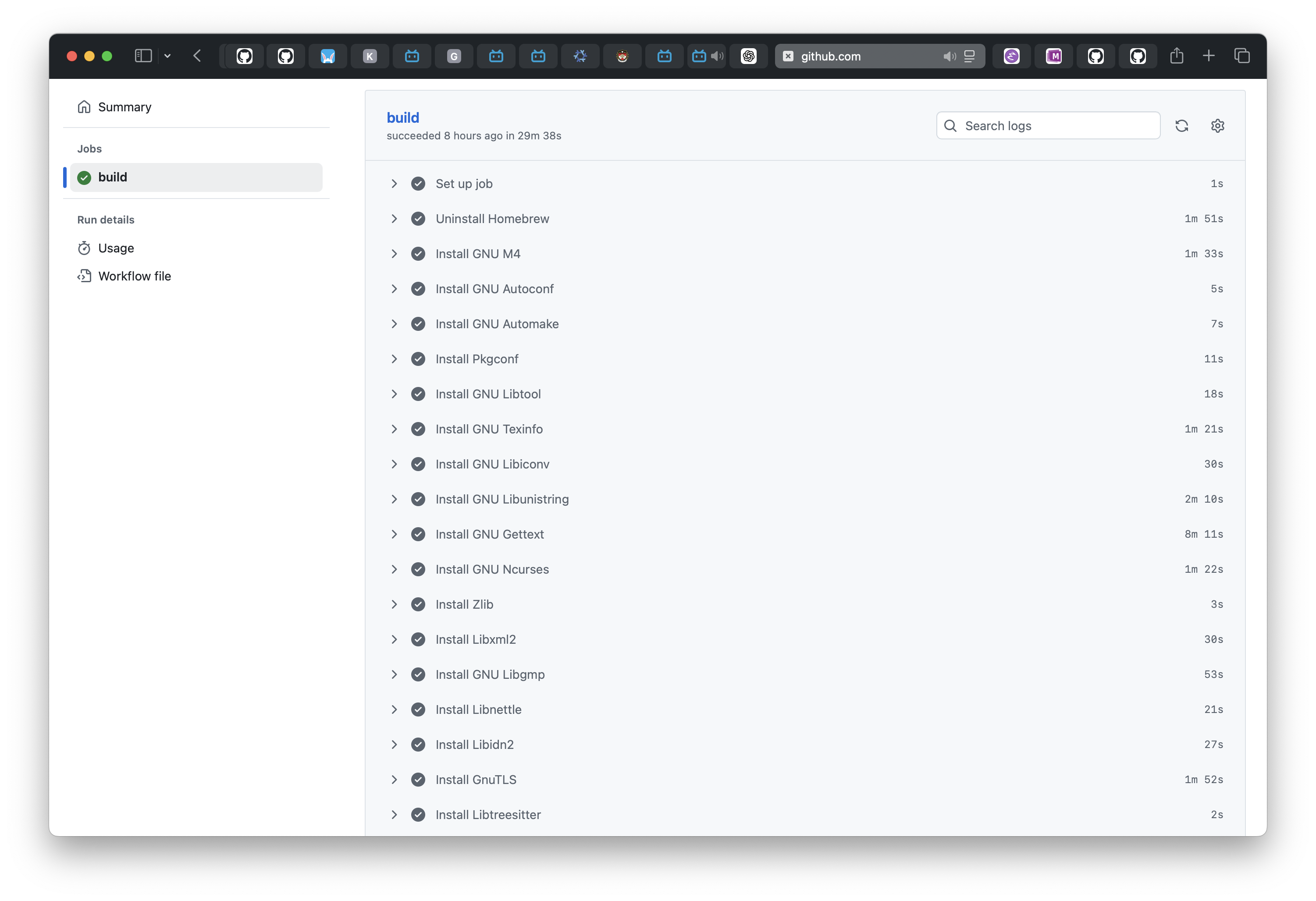Click the success checkmark on Install GNU Gettext step
This screenshot has width=1316, height=901.
point(419,534)
